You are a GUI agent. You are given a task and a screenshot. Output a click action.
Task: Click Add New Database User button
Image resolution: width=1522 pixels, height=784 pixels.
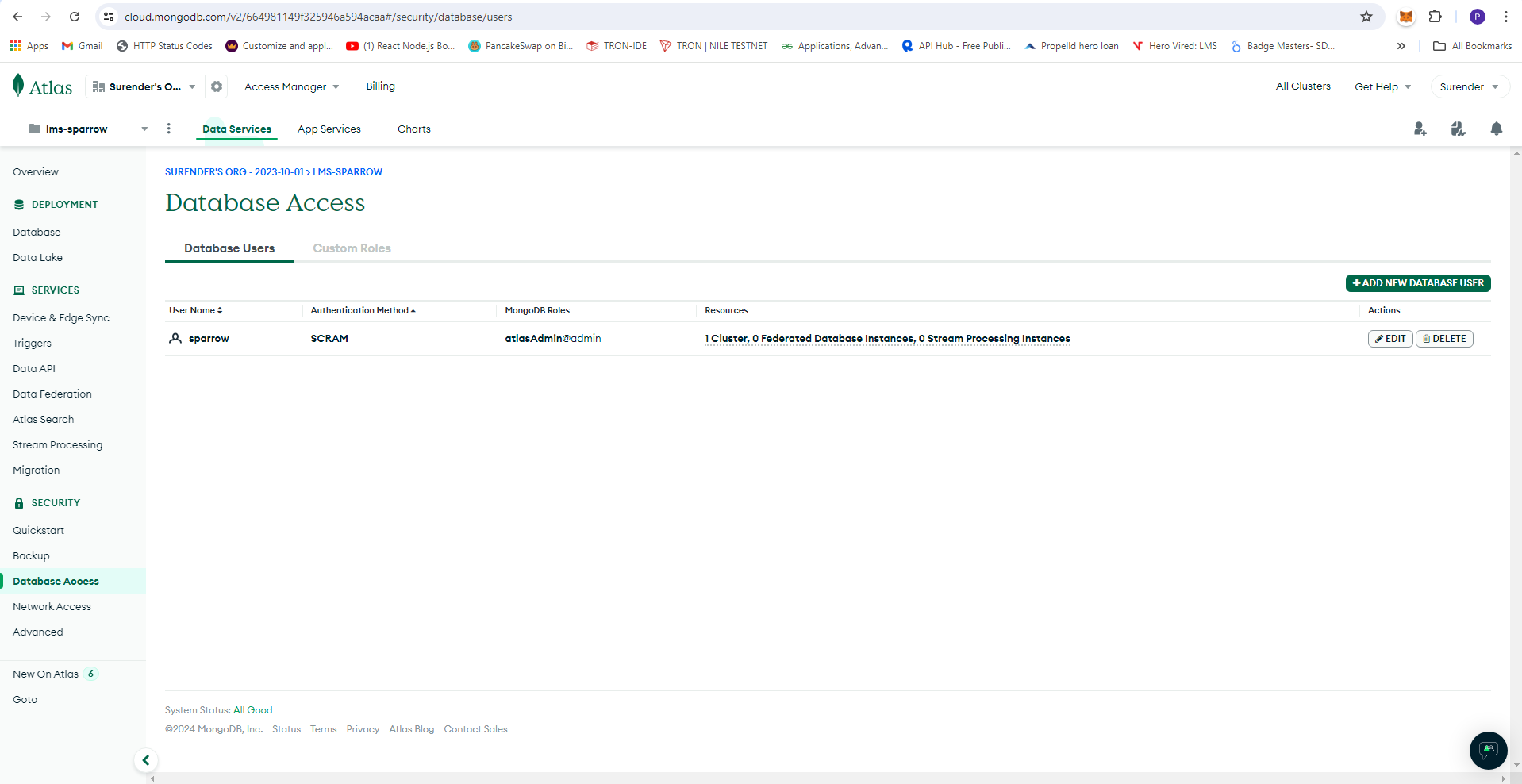(1418, 283)
